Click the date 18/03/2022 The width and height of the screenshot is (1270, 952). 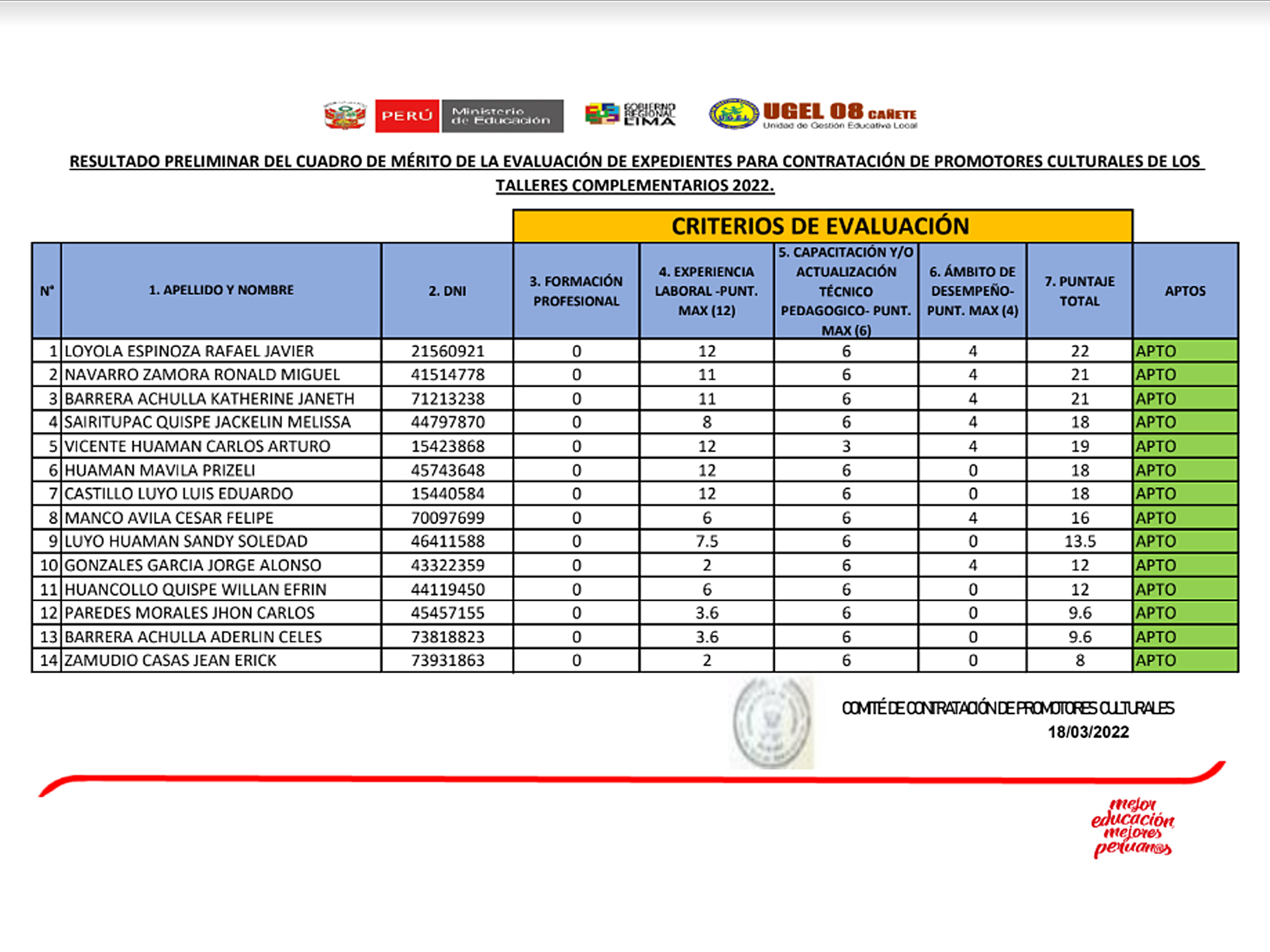[1088, 732]
